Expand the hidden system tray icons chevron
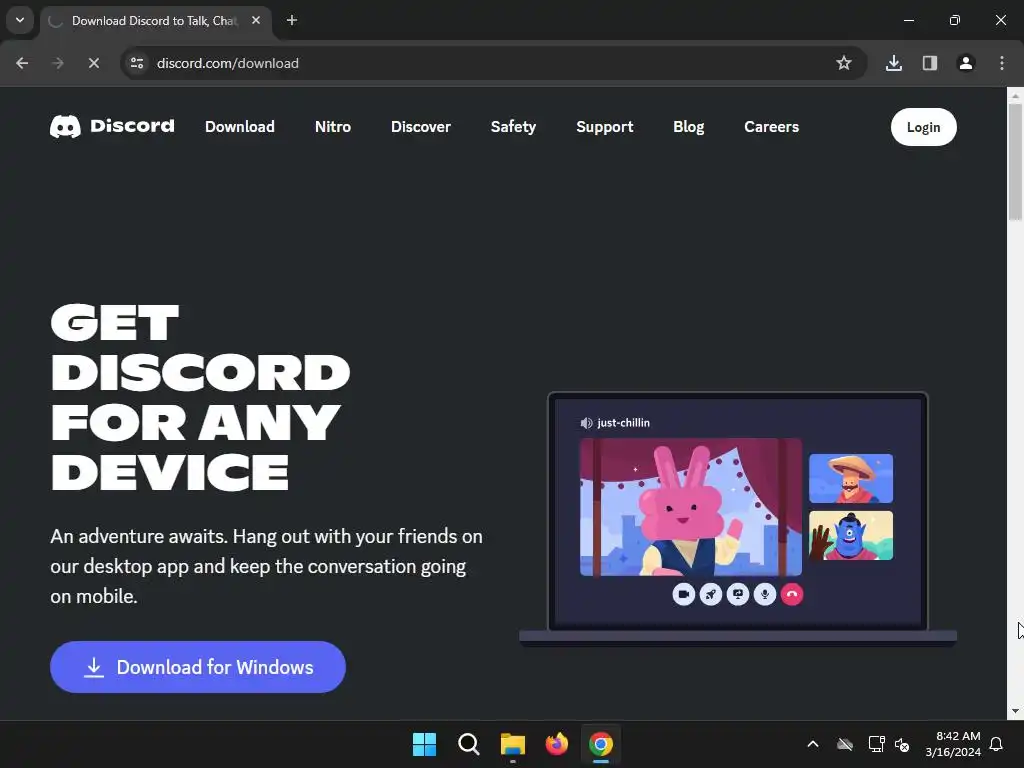 click(x=813, y=744)
